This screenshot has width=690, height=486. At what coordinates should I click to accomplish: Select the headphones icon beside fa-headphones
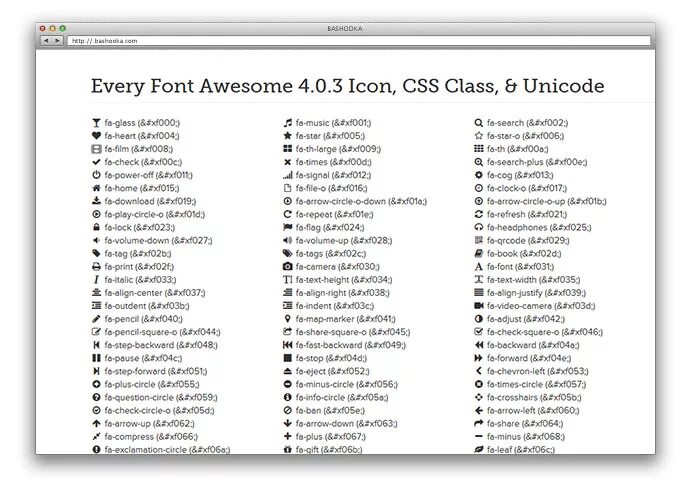click(479, 227)
